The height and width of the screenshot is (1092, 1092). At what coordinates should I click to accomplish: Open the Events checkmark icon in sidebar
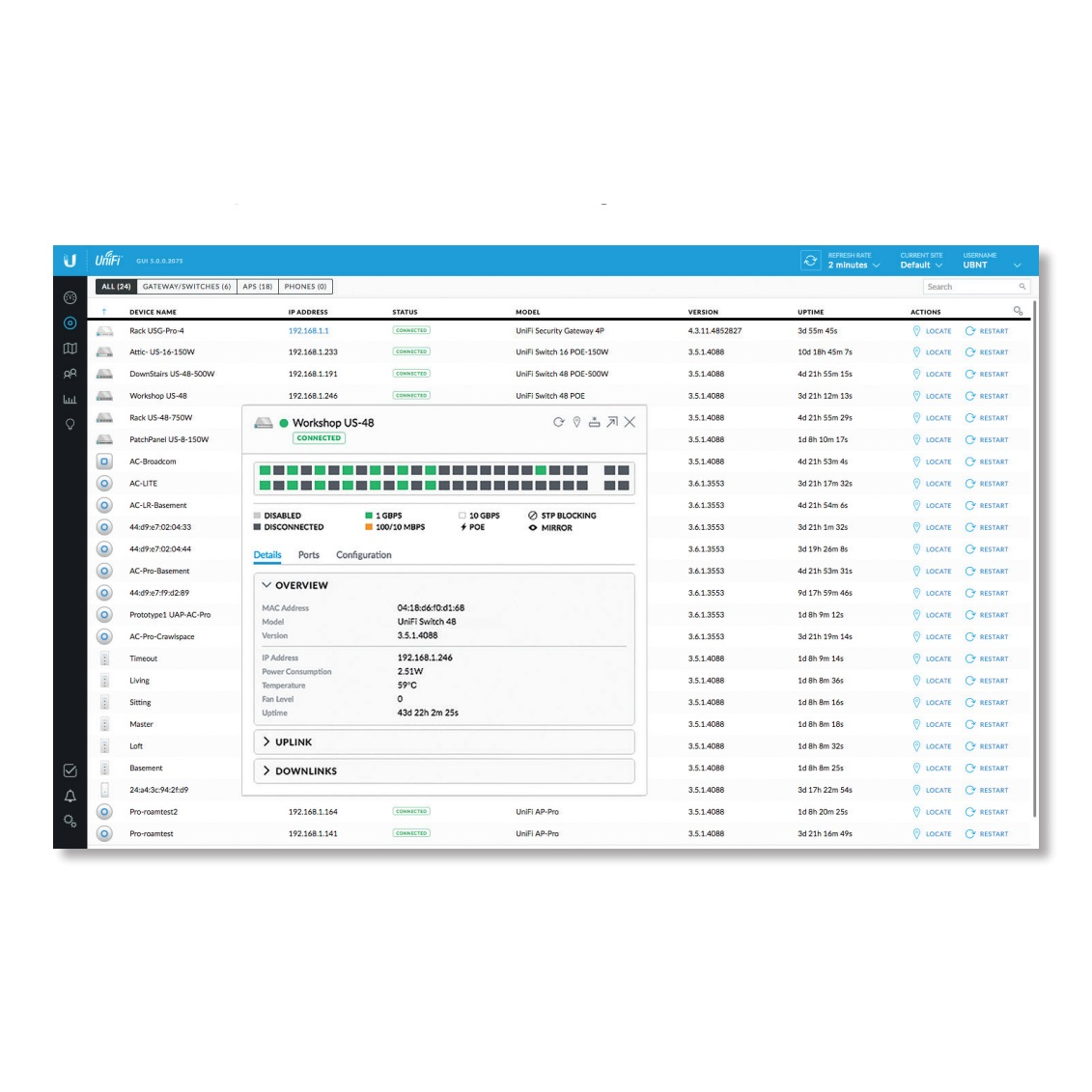(70, 770)
